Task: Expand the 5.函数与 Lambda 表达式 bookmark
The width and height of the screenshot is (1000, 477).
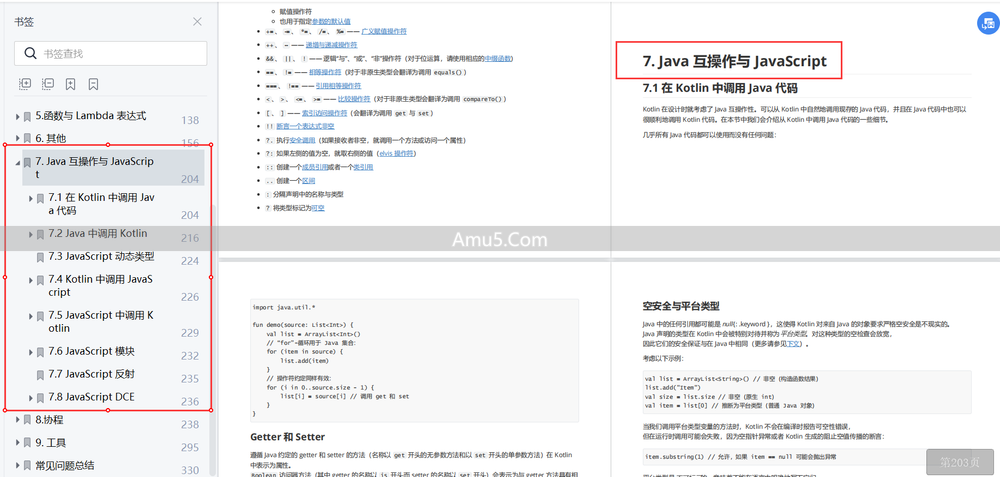Action: (x=18, y=117)
